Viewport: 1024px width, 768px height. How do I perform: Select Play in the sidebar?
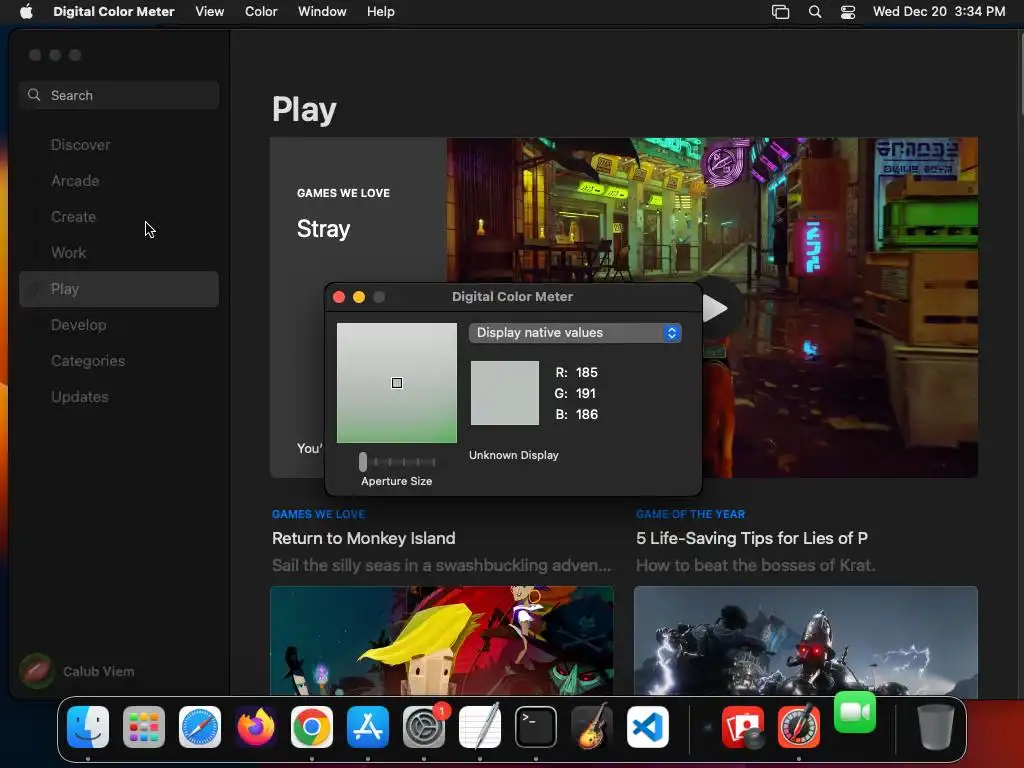119,289
